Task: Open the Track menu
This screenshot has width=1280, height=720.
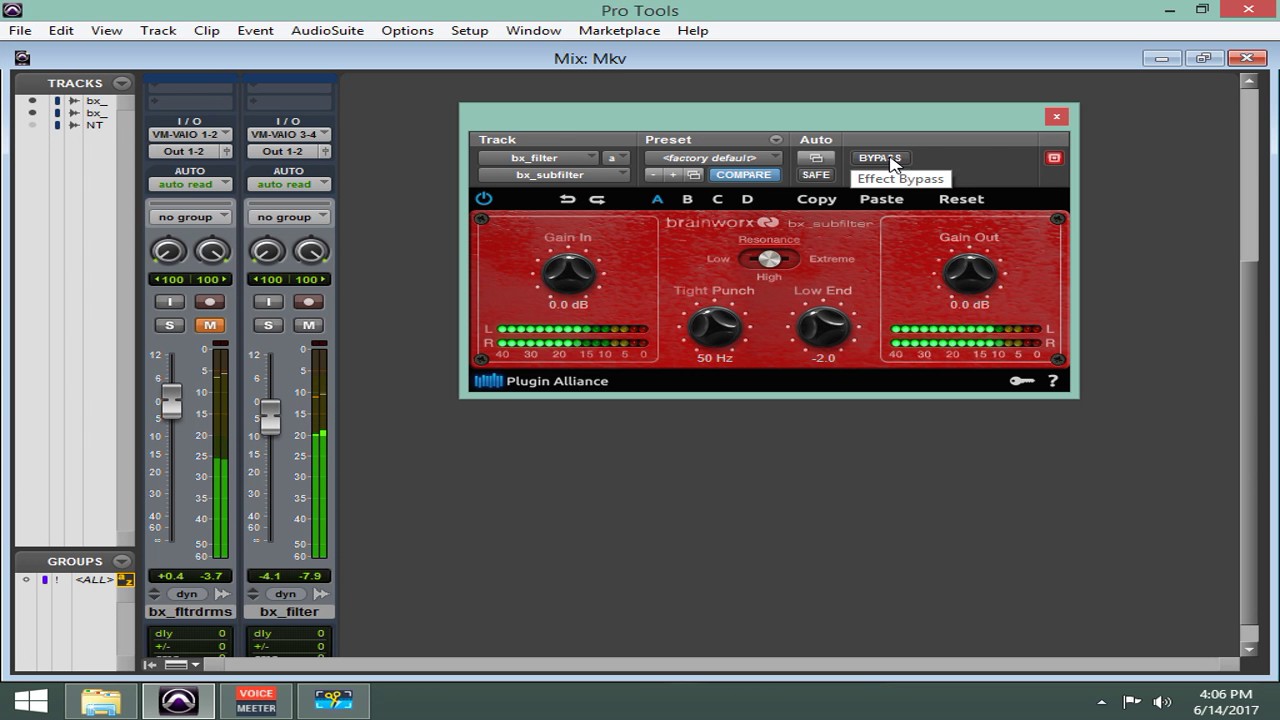Action: 158,30
